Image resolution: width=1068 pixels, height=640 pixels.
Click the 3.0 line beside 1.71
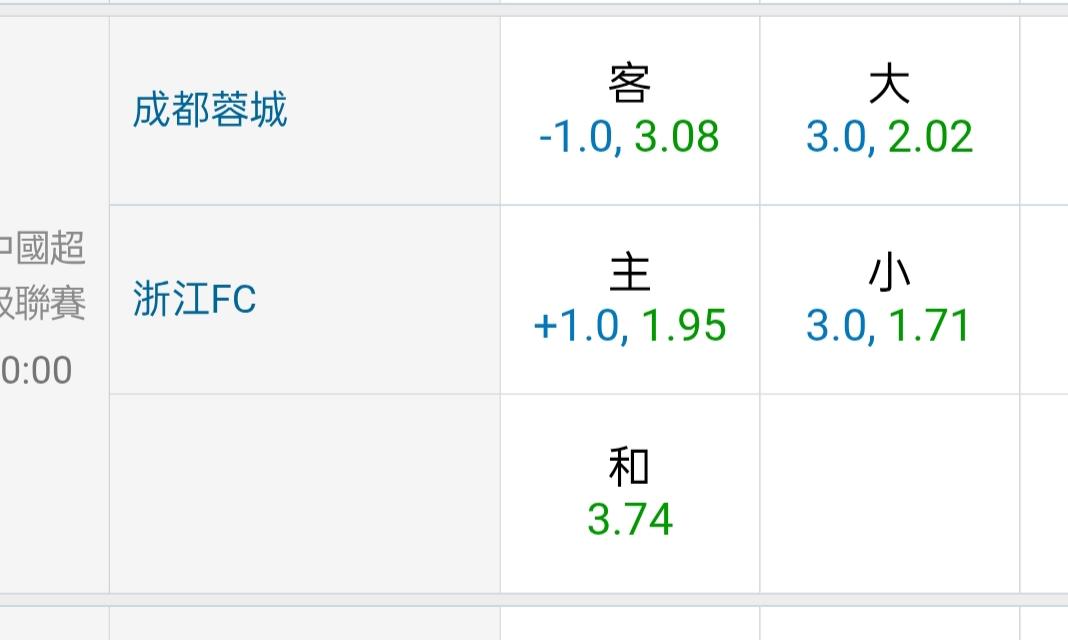click(838, 326)
